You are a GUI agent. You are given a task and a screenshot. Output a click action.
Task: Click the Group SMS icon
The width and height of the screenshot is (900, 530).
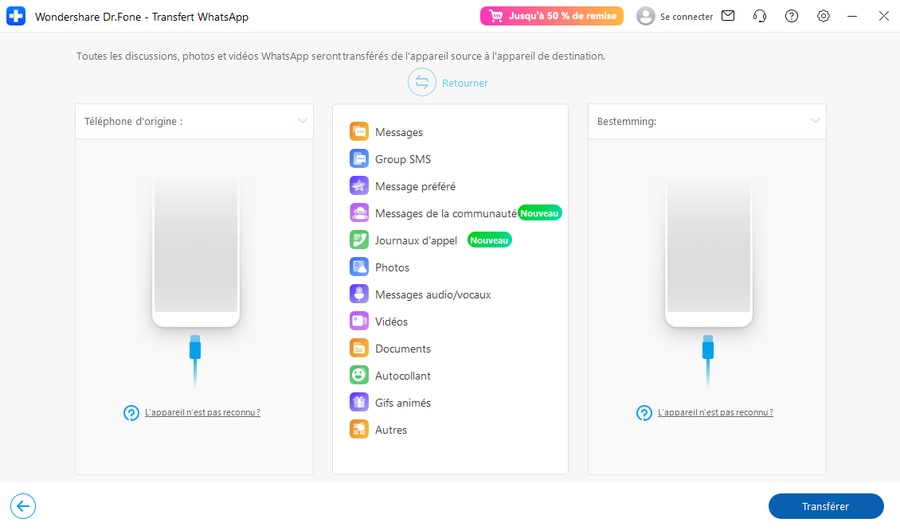coord(359,158)
